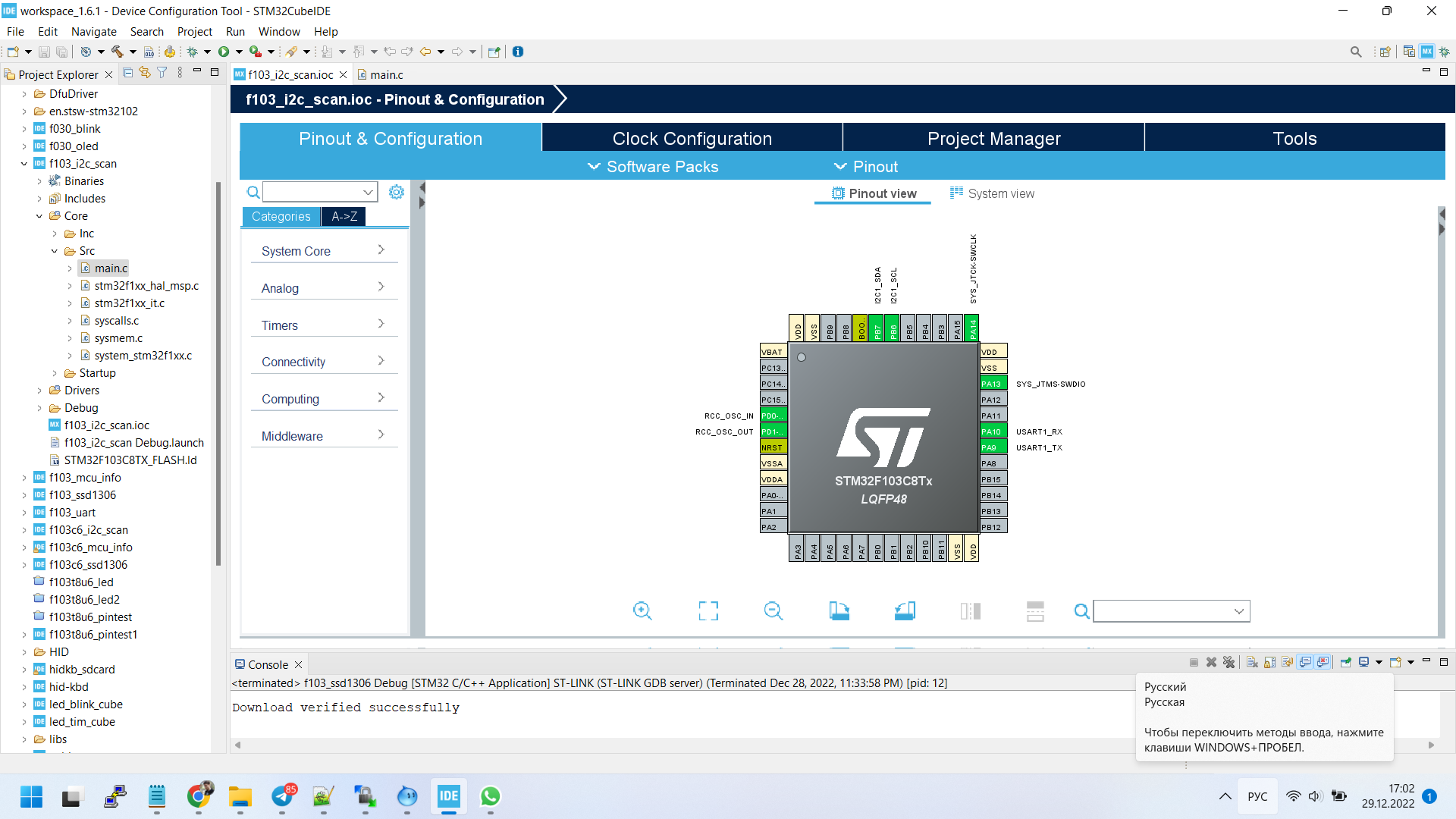This screenshot has width=1456, height=819.
Task: Select the f103_ssd1306 project
Action: pyautogui.click(x=82, y=495)
